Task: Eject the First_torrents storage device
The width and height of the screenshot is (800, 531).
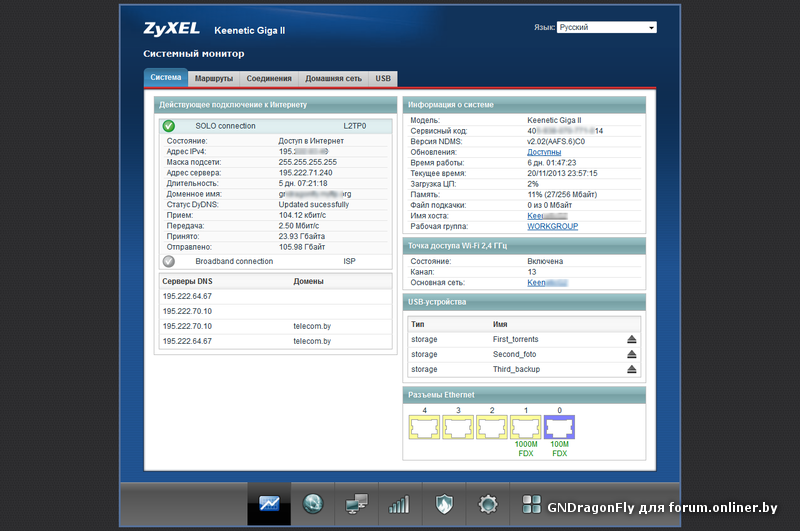Action: tap(632, 339)
